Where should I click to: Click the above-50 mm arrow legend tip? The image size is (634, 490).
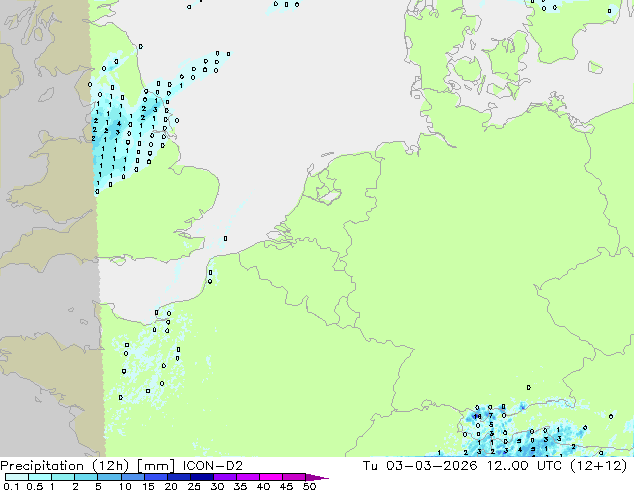(317, 477)
